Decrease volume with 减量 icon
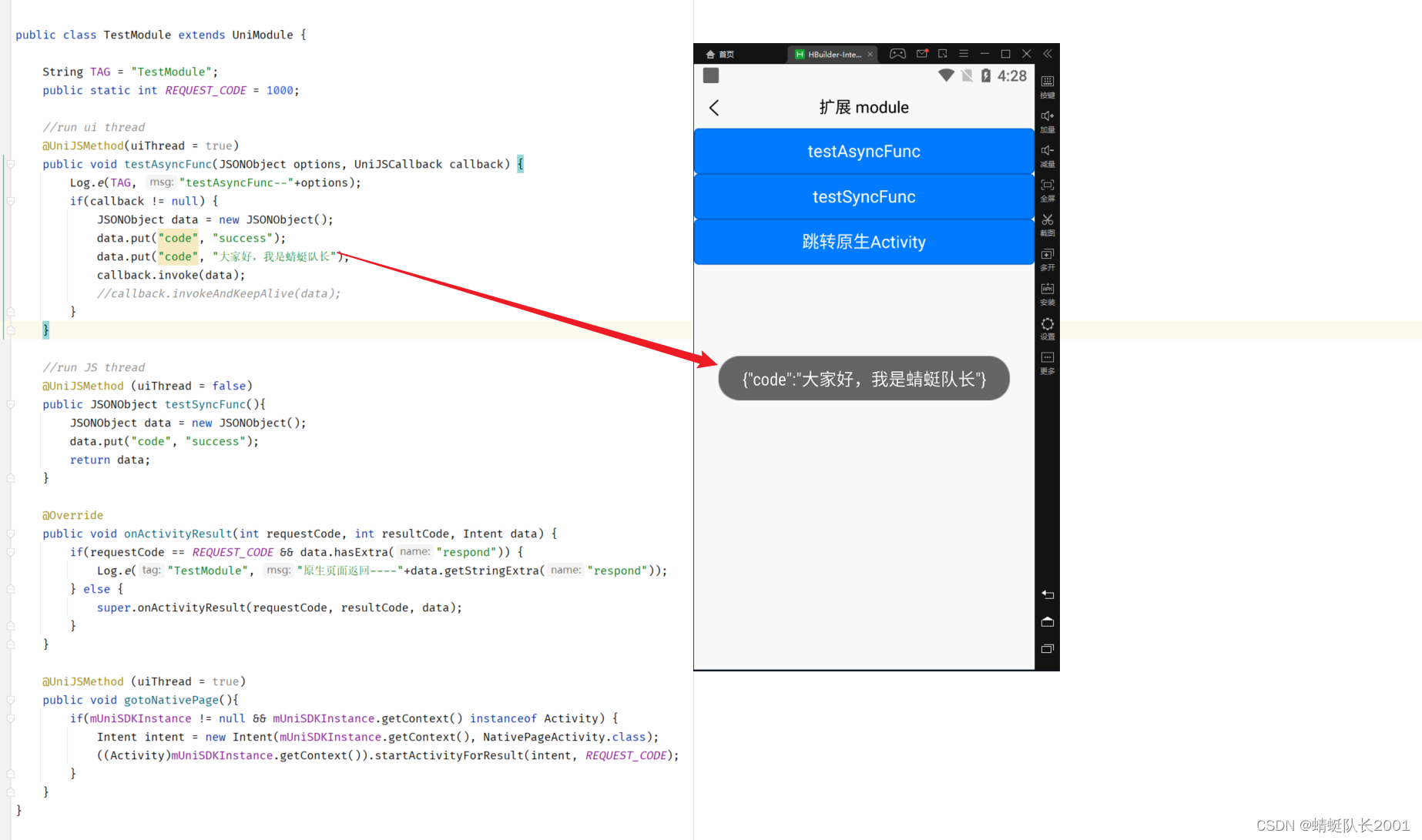The height and width of the screenshot is (840, 1422). coord(1048,156)
